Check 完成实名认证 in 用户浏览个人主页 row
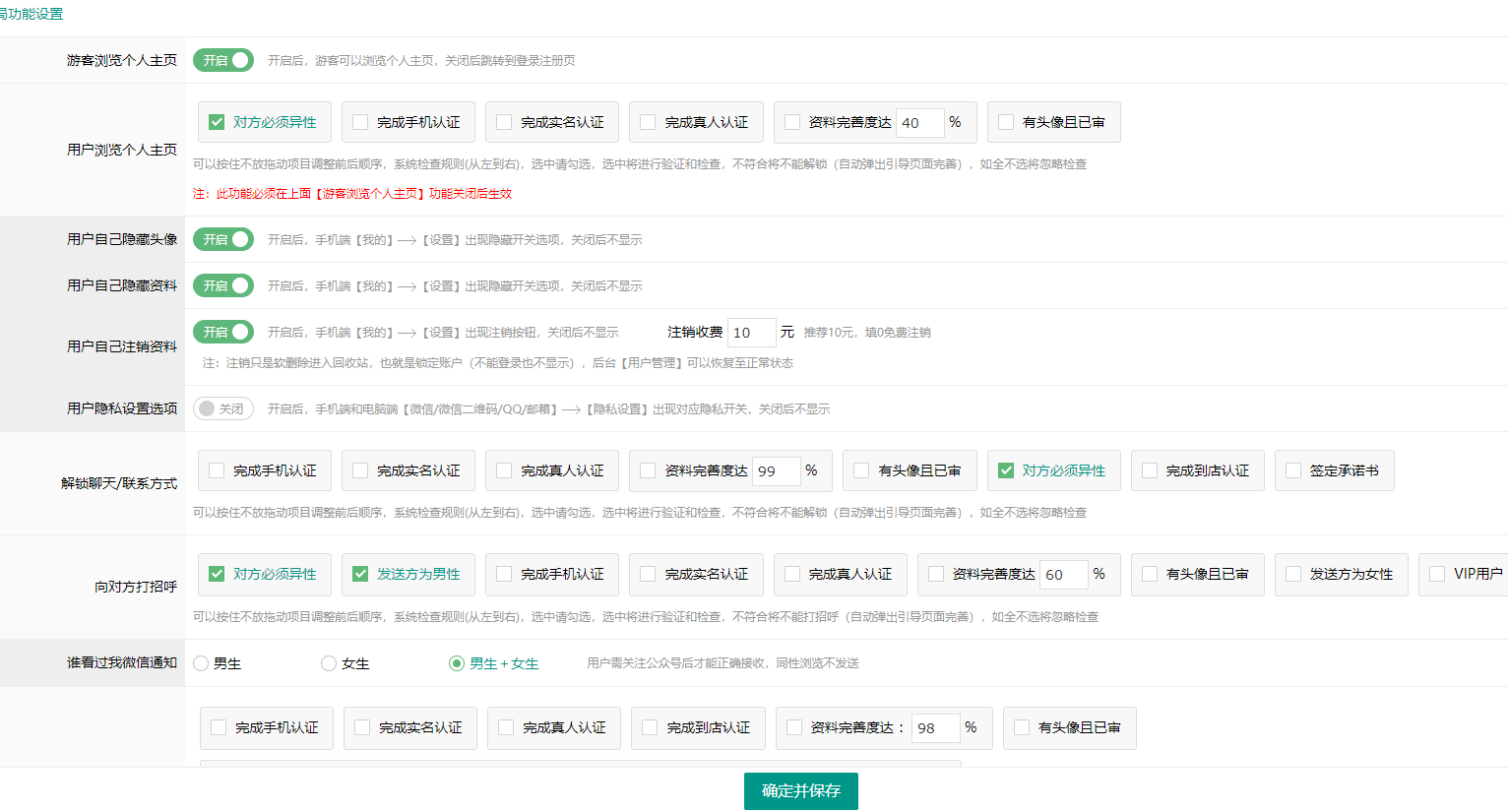The image size is (1508, 812). 504,122
